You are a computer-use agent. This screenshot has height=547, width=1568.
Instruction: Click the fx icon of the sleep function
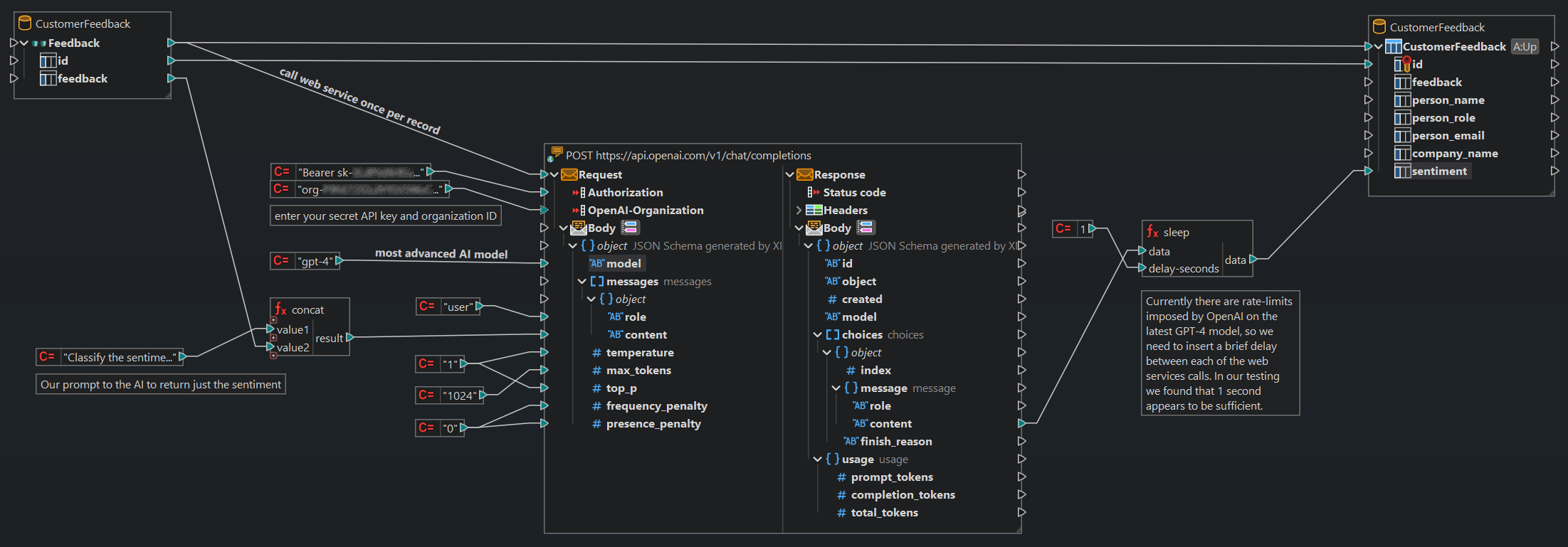tap(1152, 232)
